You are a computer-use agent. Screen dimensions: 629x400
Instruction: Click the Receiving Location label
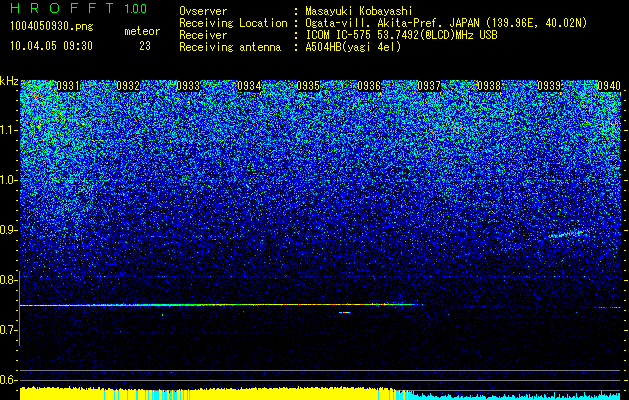233,23
